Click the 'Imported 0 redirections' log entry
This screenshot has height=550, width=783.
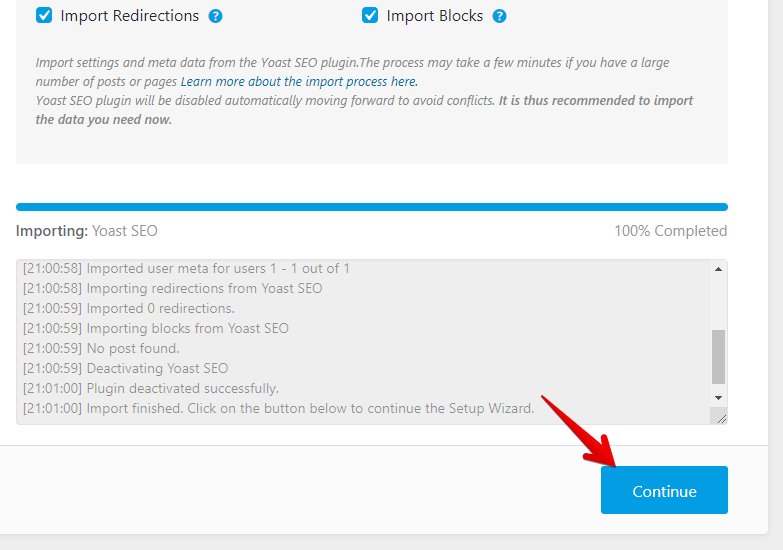[x=128, y=308]
